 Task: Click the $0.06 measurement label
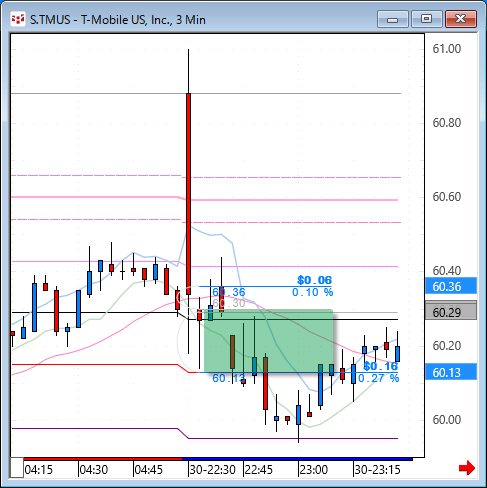coord(315,280)
